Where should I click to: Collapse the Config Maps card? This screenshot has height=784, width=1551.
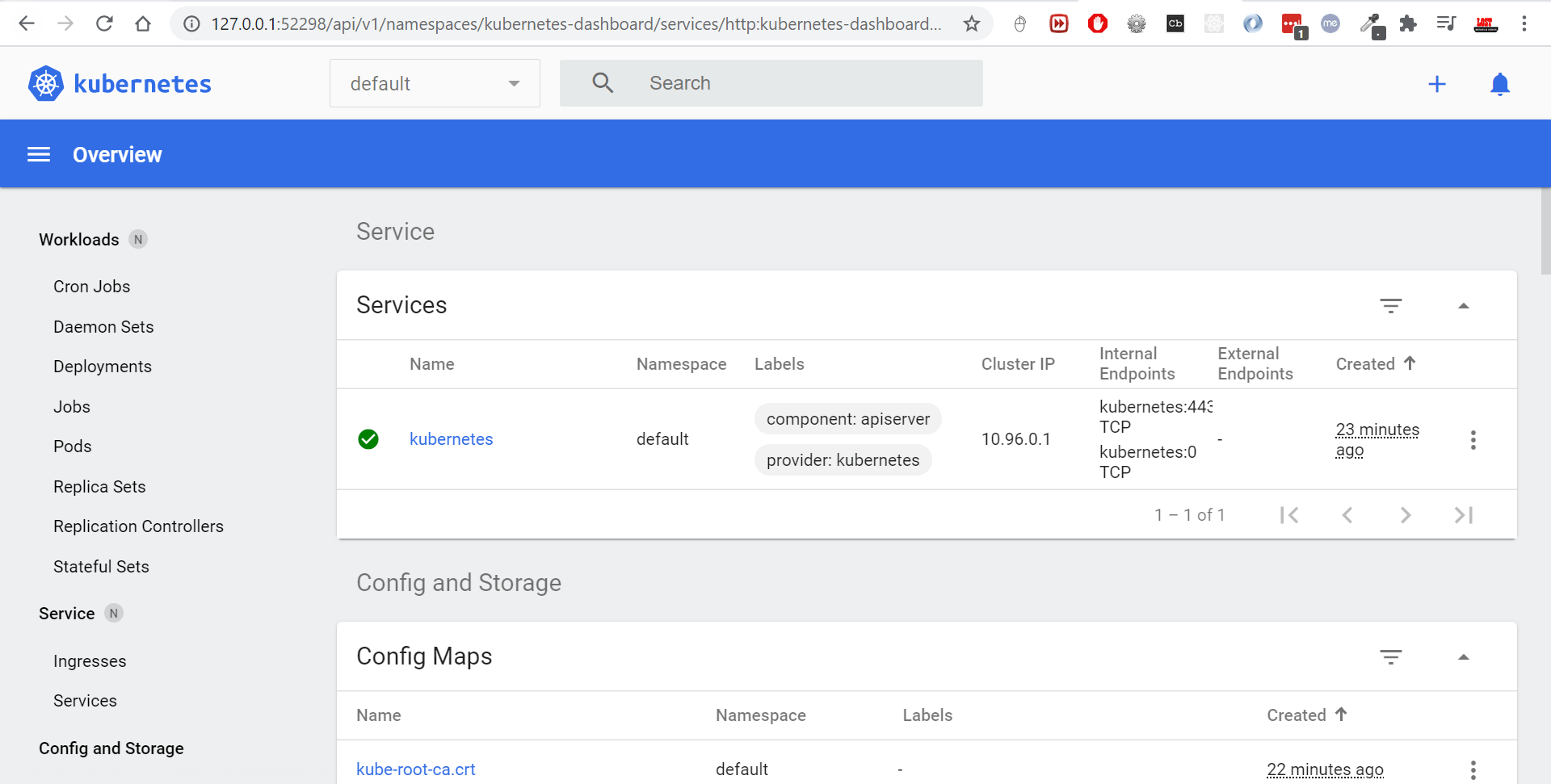click(x=1463, y=657)
